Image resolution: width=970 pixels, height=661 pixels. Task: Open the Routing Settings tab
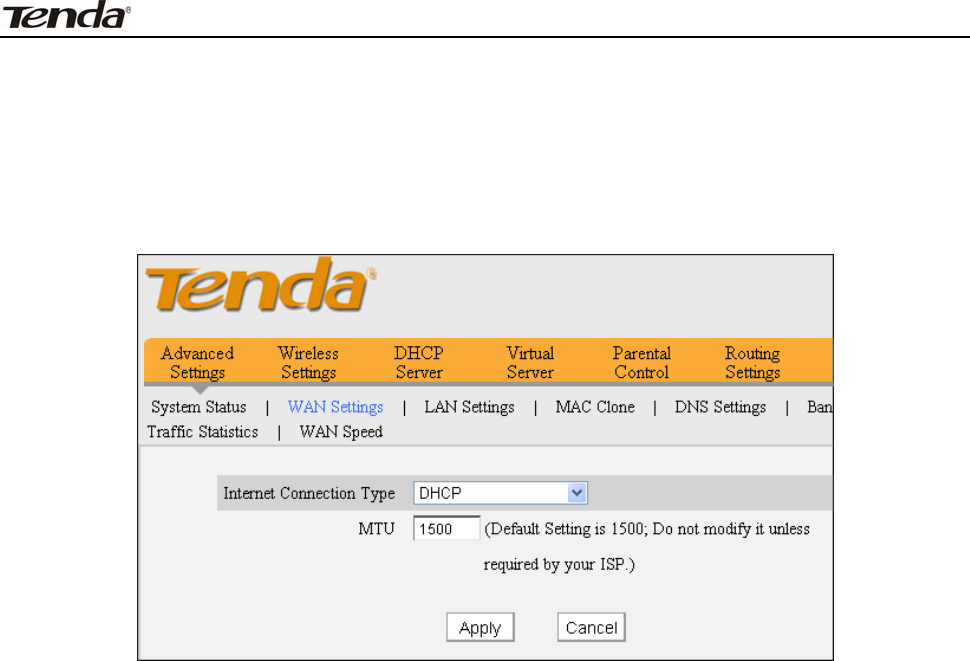coord(752,362)
